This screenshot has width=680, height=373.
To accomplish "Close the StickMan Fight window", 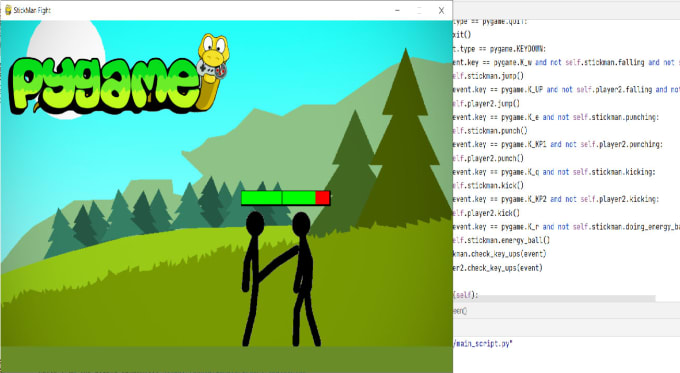I will [441, 10].
